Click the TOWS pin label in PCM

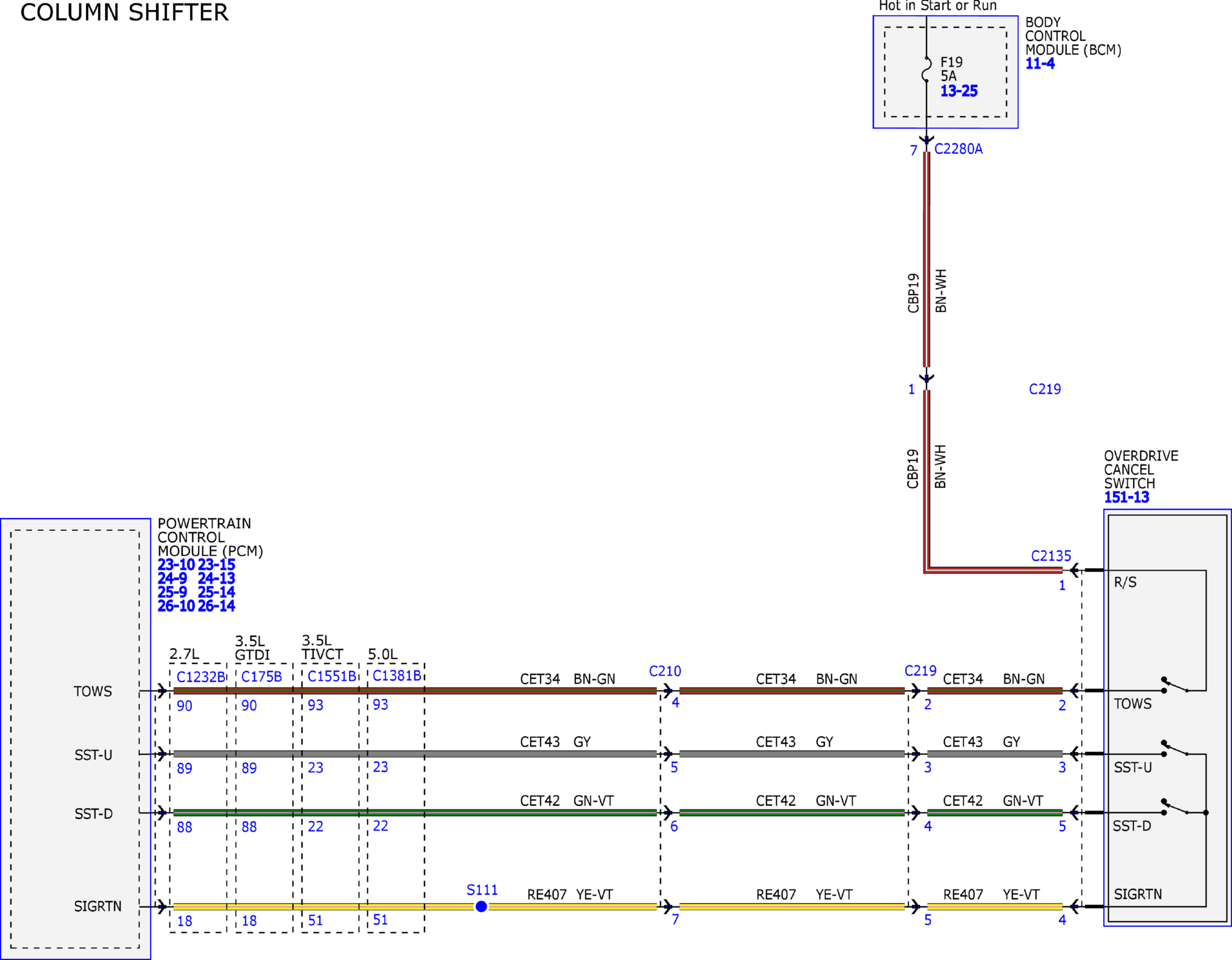[x=93, y=691]
